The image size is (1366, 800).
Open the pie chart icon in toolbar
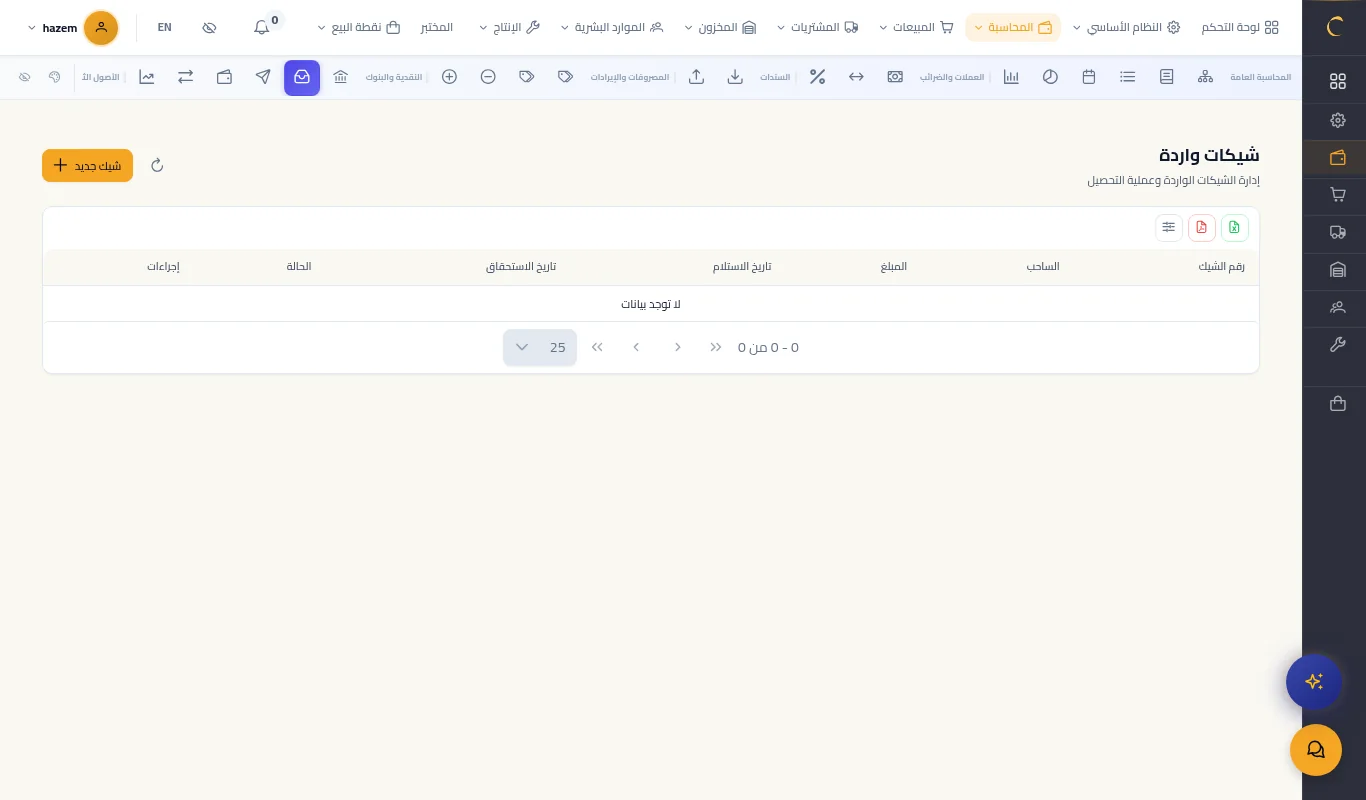pos(1050,77)
